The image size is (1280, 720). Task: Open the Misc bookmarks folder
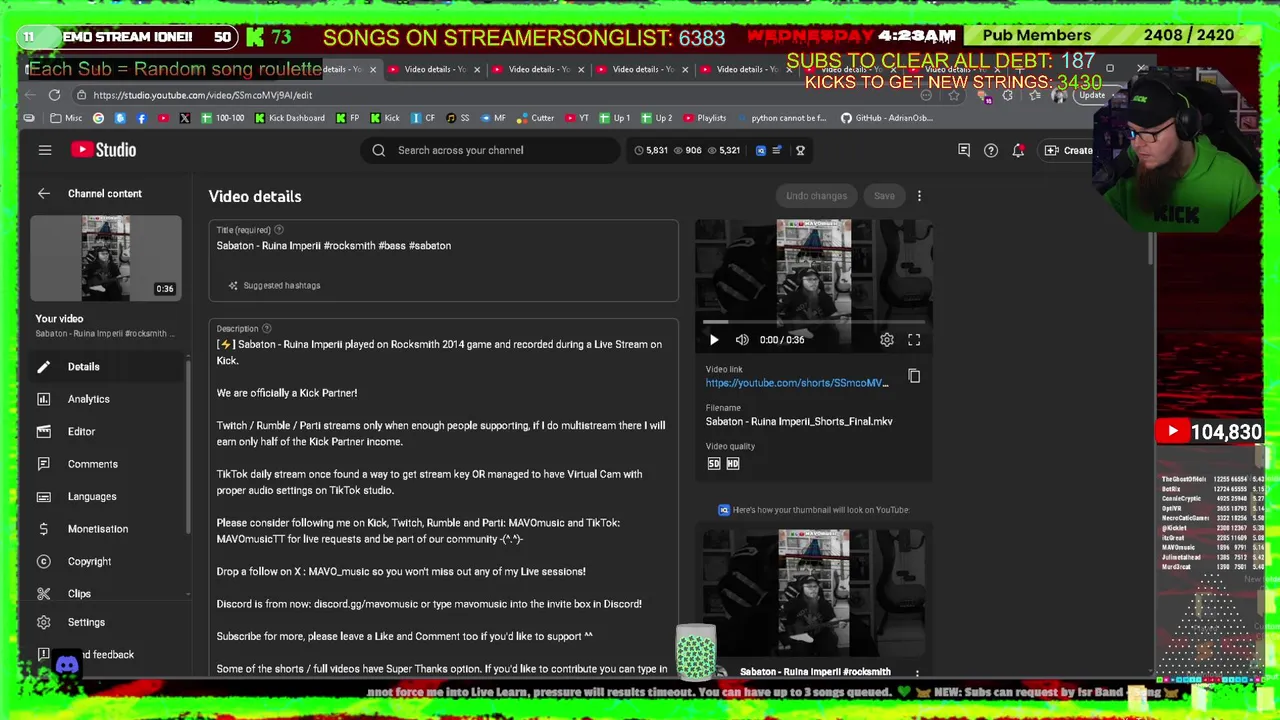tap(66, 118)
